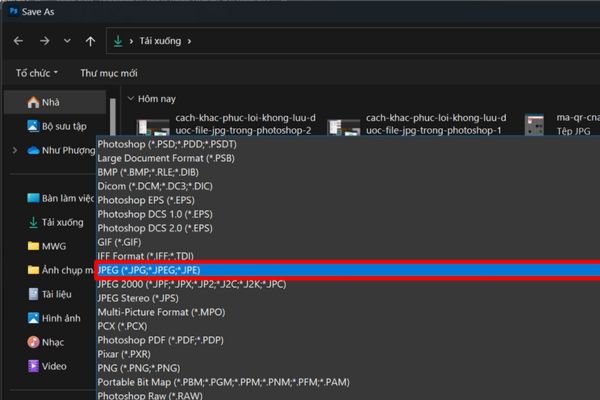Click the green download icon in address bar
Image resolution: width=600 pixels, height=400 pixels.
click(x=118, y=41)
